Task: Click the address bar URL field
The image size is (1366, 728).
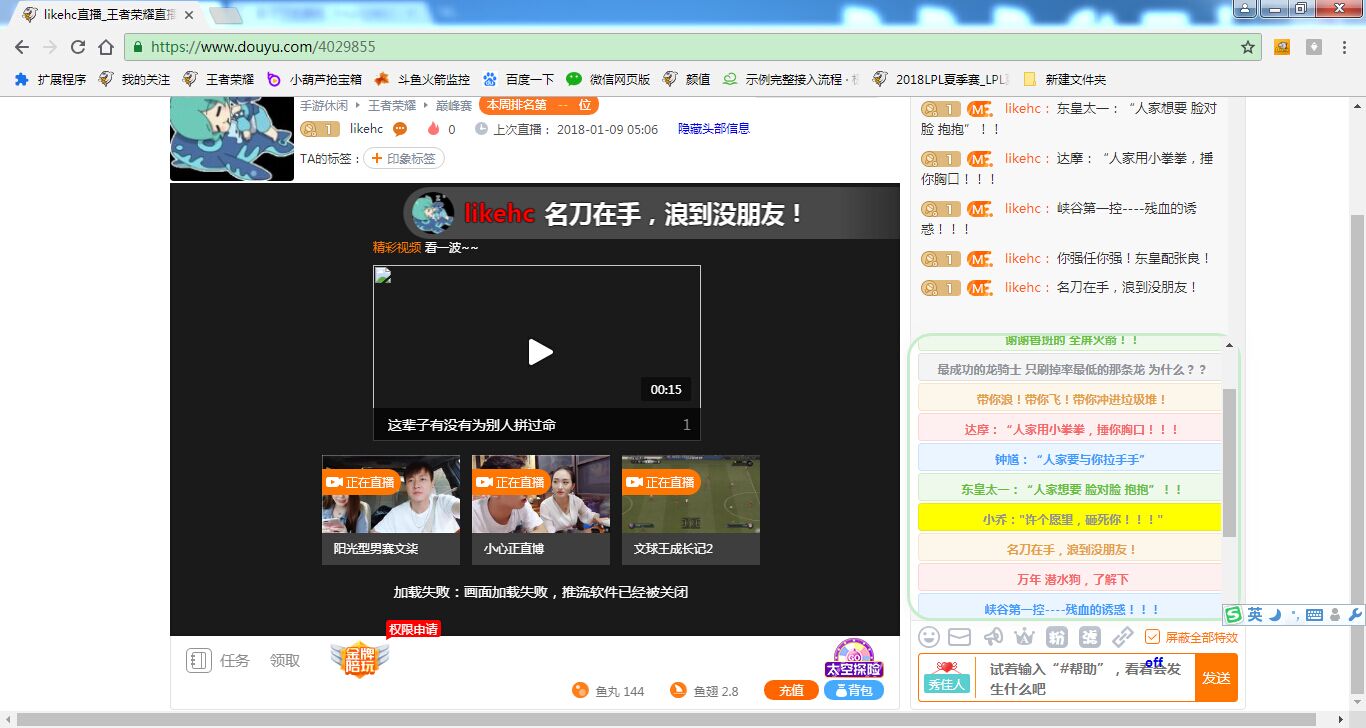Action: (x=690, y=47)
